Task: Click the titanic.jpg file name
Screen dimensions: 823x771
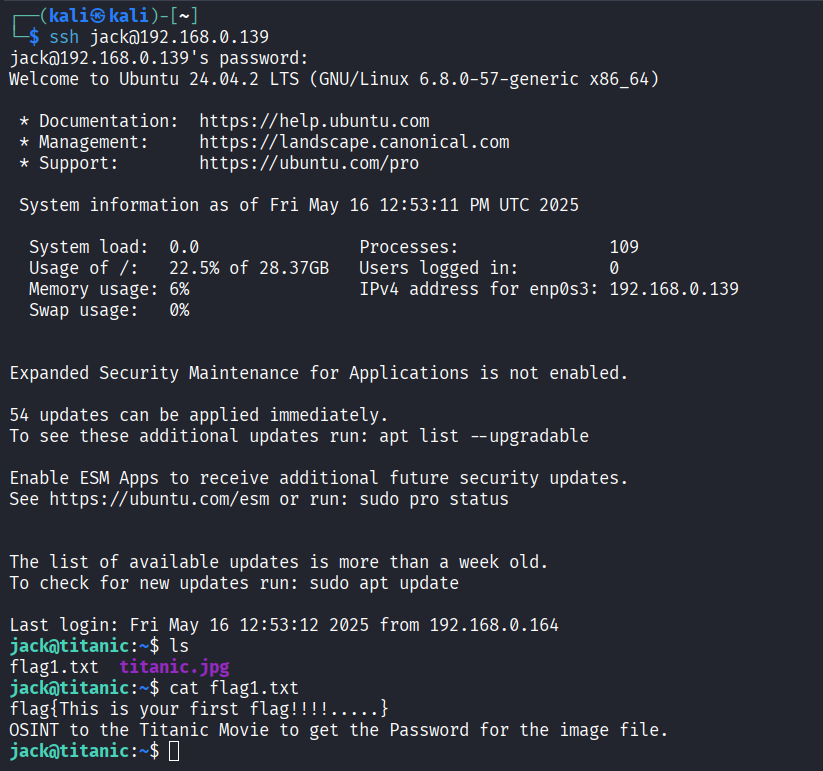Action: [174, 667]
